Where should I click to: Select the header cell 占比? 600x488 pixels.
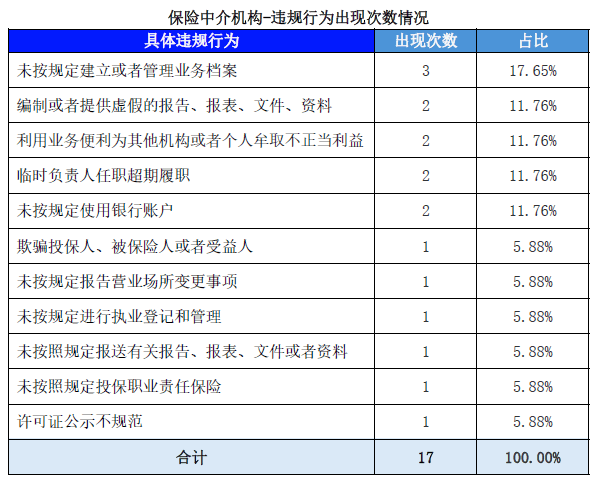pyautogui.click(x=533, y=41)
